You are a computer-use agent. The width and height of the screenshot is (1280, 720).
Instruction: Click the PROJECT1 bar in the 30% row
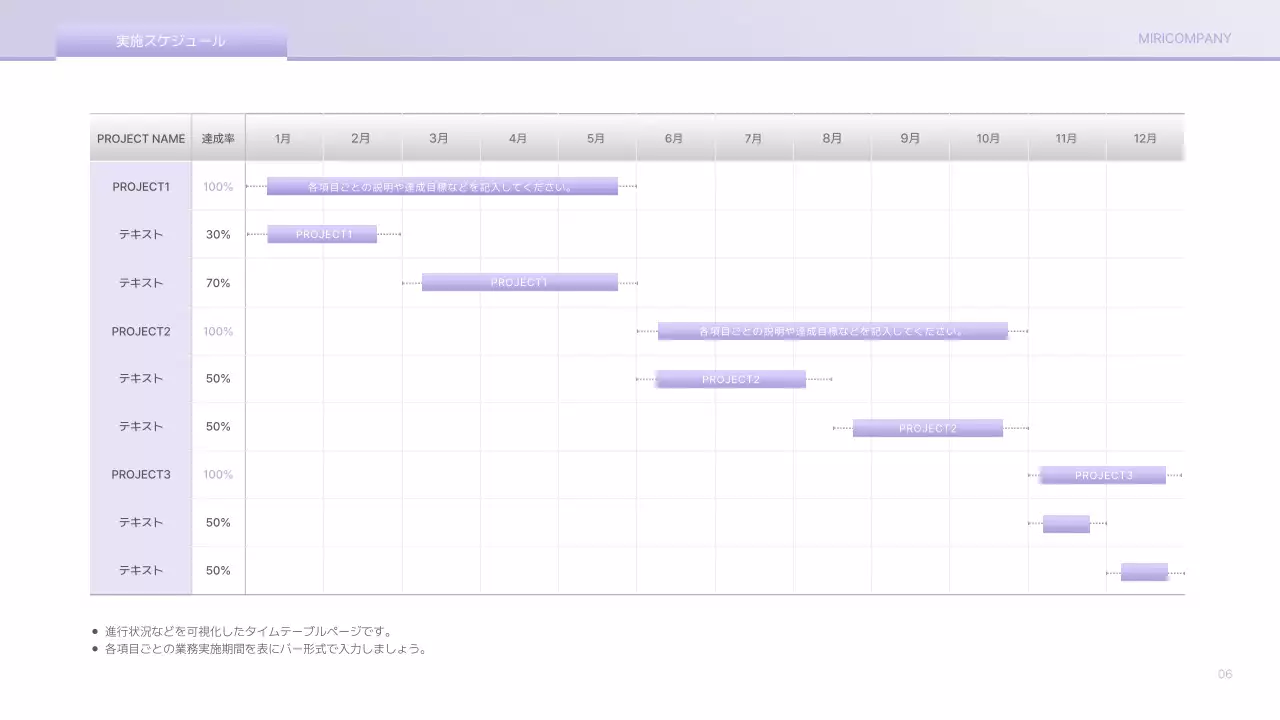[x=322, y=234]
